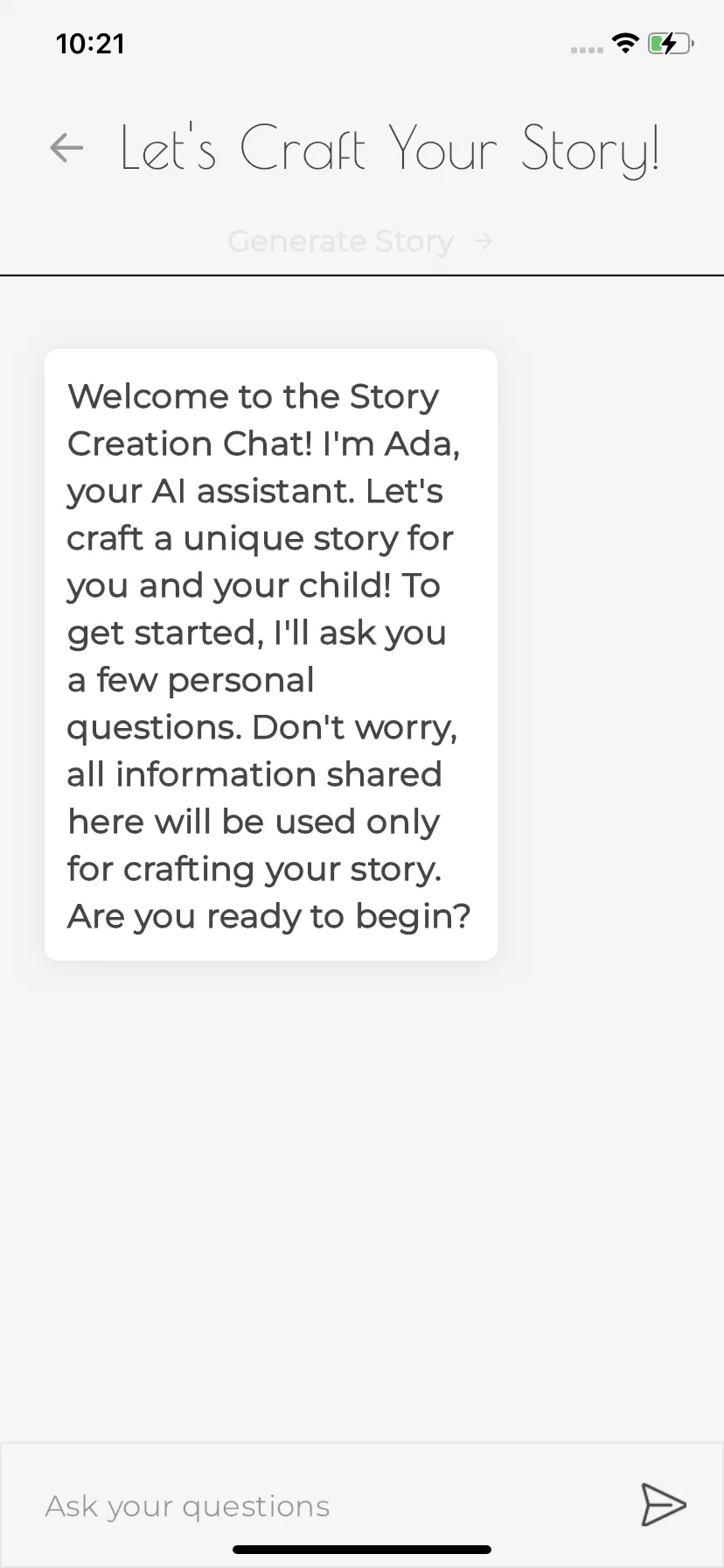Viewport: 724px width, 1568px height.
Task: Send the message with paper plane icon
Action: (663, 1505)
